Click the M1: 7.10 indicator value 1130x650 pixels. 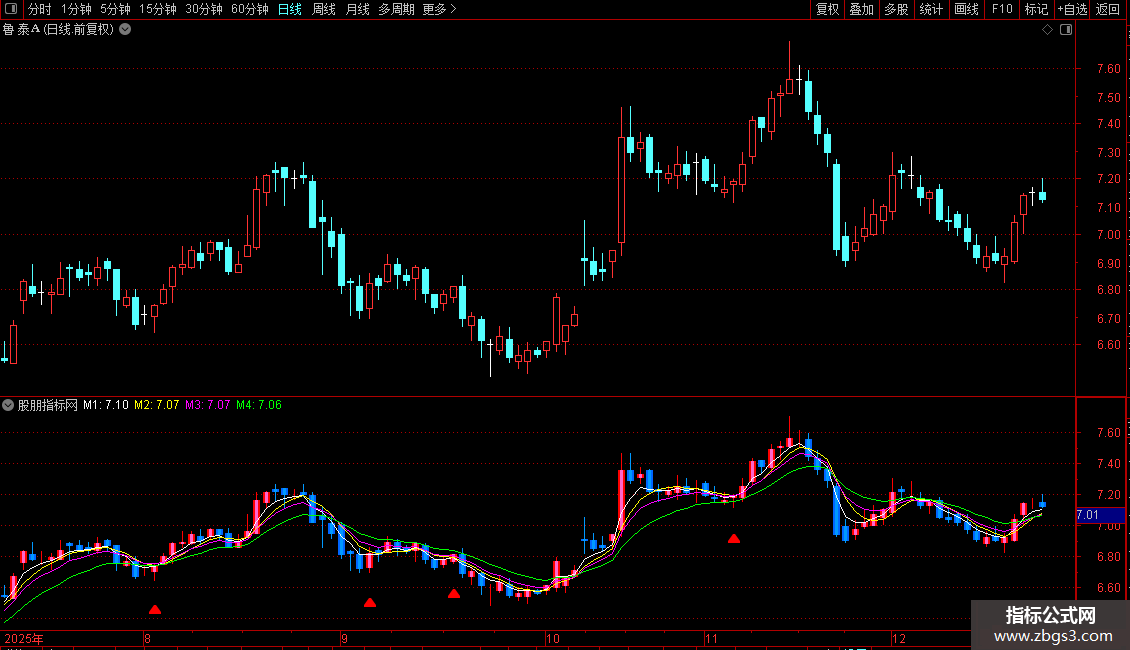[x=105, y=405]
